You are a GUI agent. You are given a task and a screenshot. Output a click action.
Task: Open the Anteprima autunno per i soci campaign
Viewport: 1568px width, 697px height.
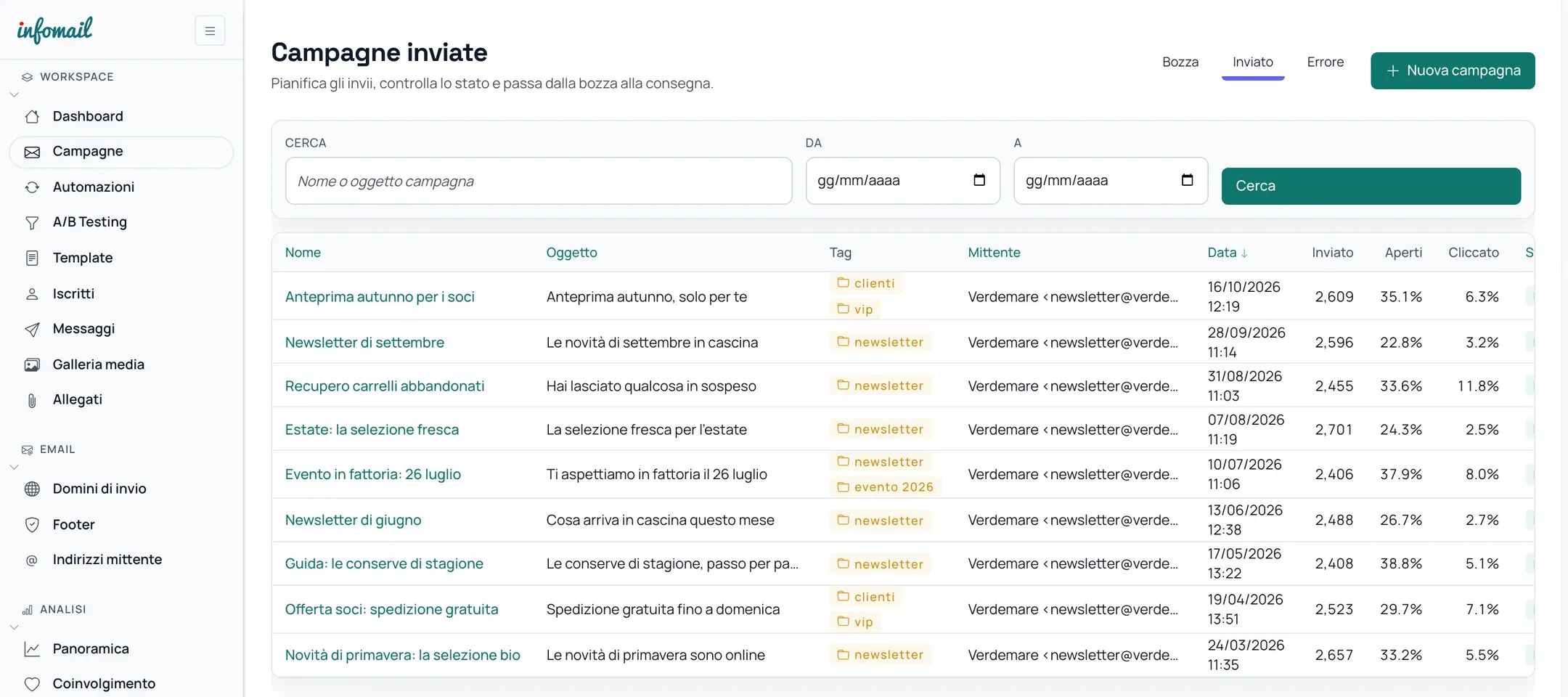click(380, 297)
